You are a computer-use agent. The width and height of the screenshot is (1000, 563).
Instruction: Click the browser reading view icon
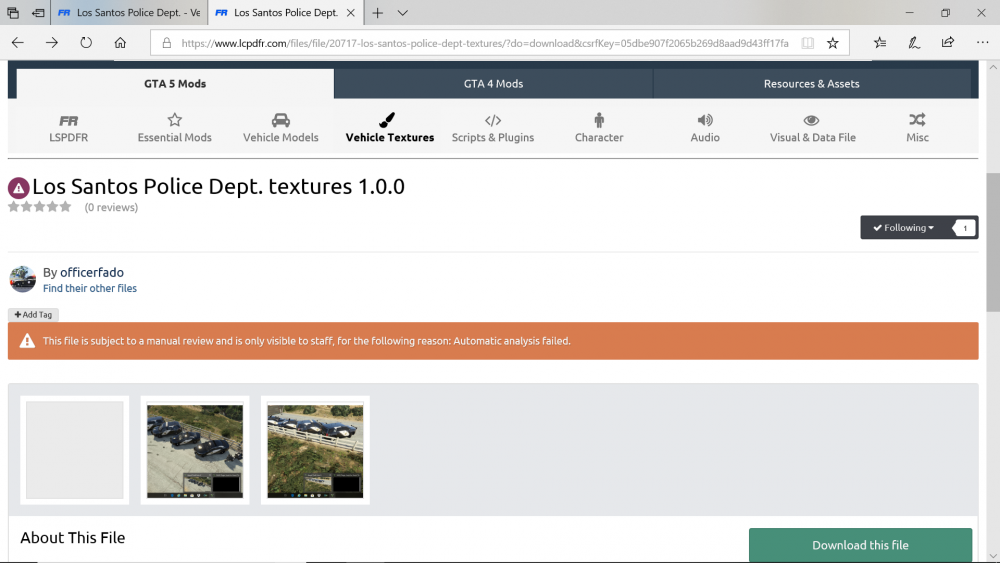pos(807,43)
